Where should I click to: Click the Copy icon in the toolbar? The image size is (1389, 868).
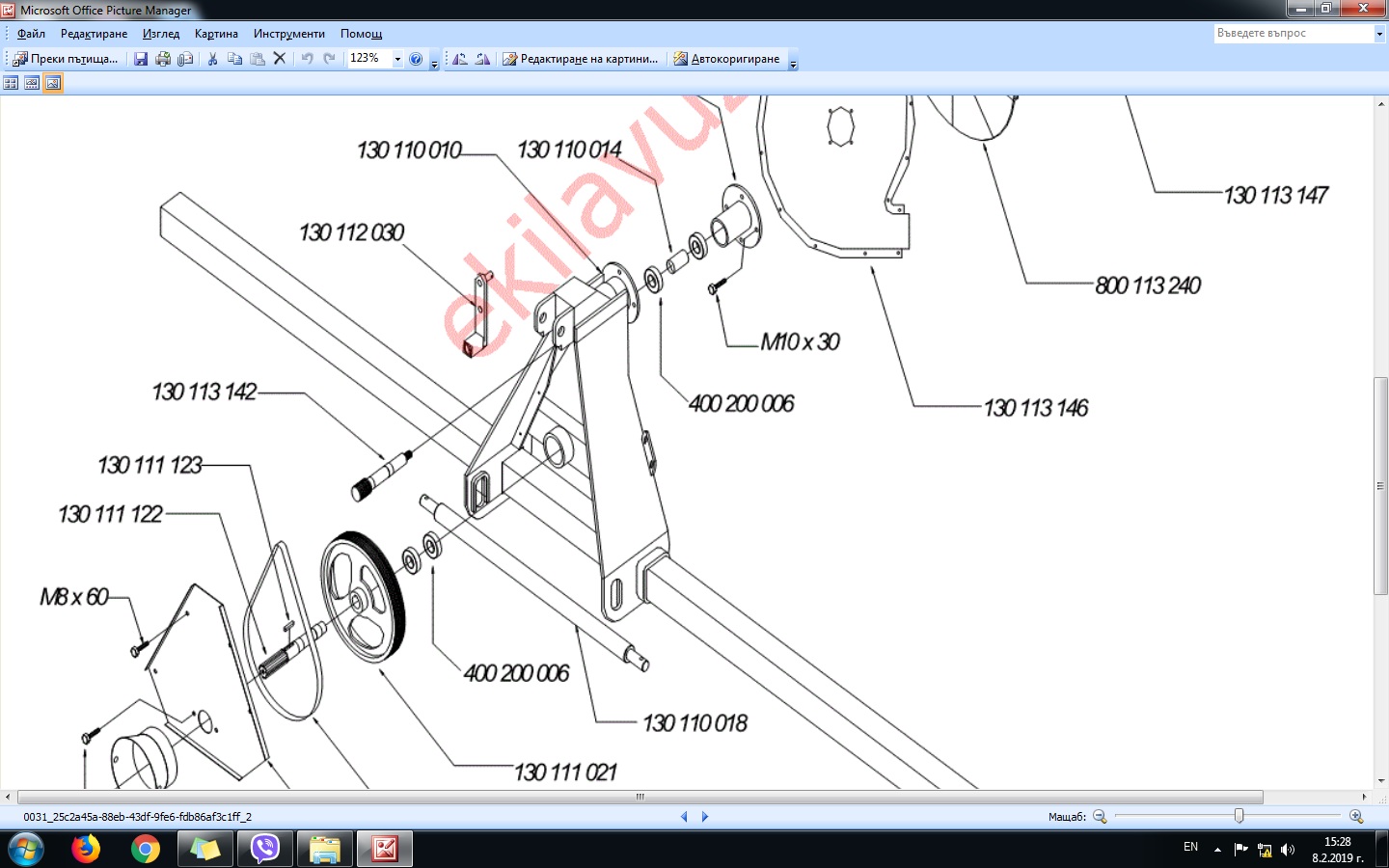(234, 59)
